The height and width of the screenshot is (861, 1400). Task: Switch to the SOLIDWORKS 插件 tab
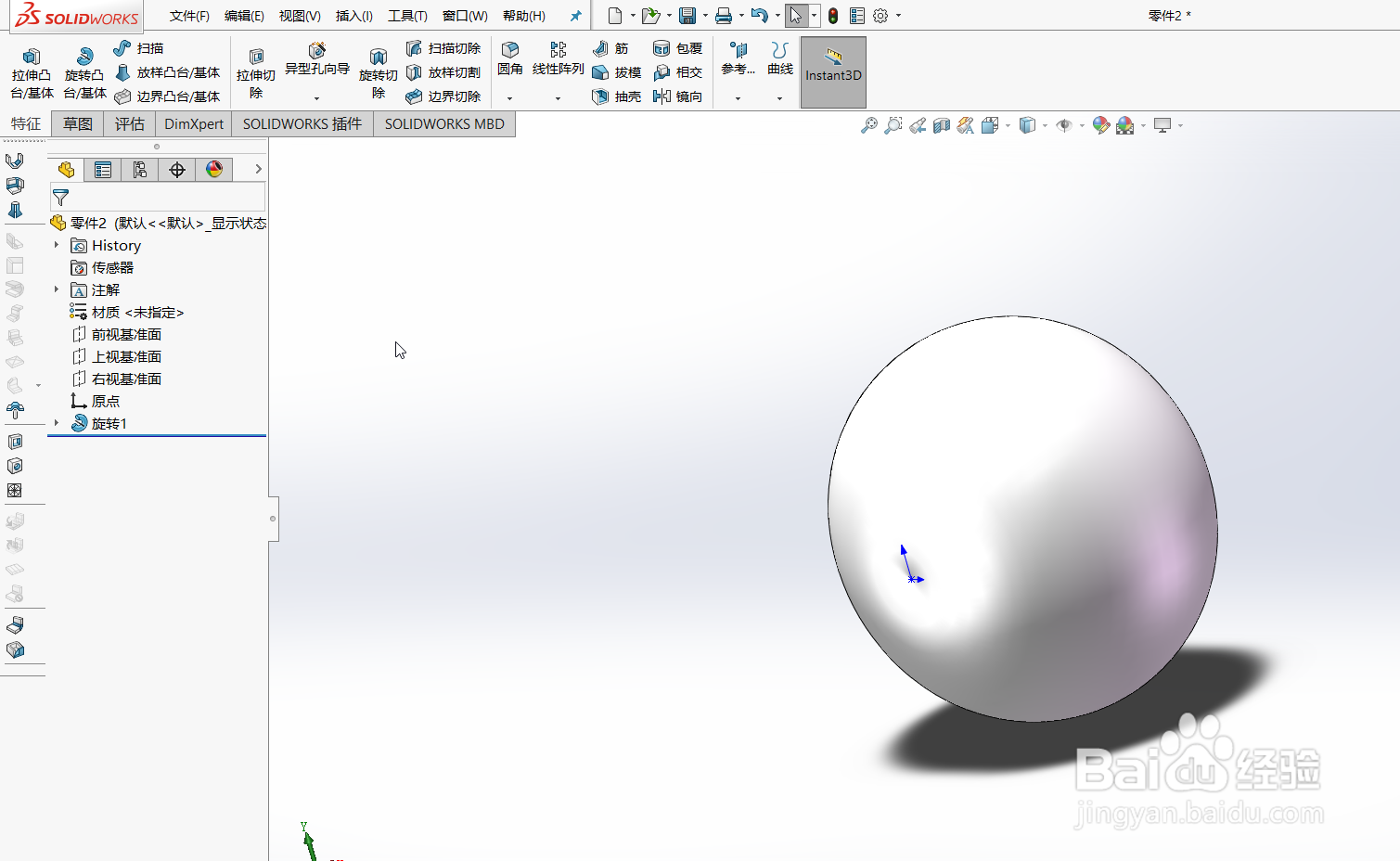click(302, 124)
